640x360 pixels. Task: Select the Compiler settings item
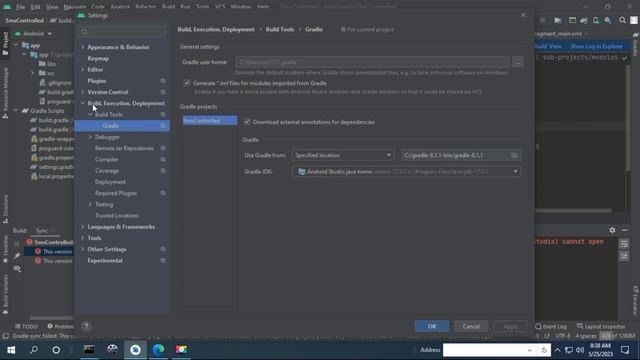coord(107,160)
